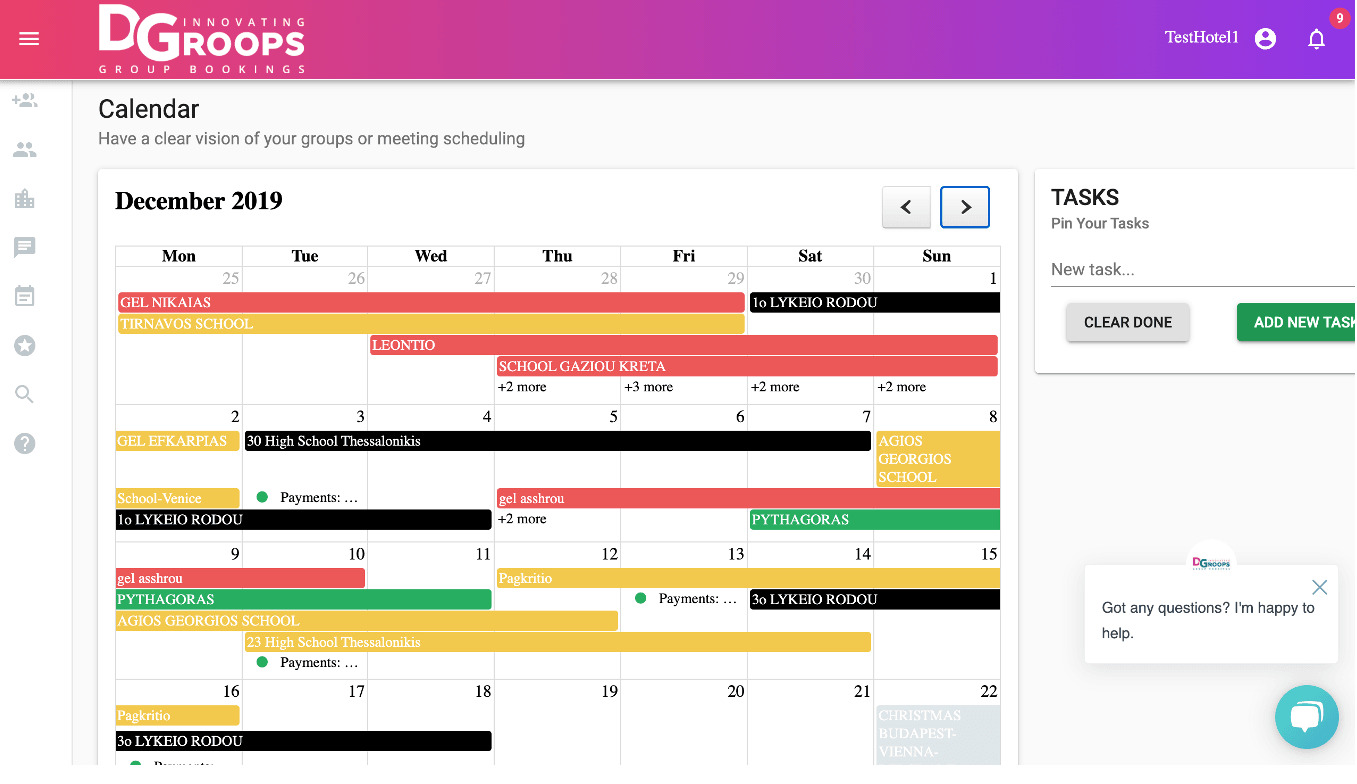Expand '+2 more' events on Thursday 5

pos(522,519)
